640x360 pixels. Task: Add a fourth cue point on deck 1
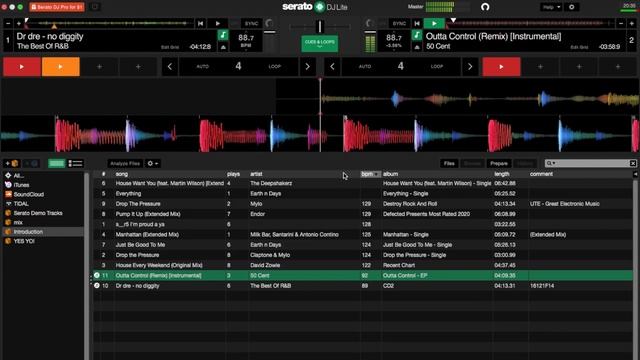tap(138, 67)
